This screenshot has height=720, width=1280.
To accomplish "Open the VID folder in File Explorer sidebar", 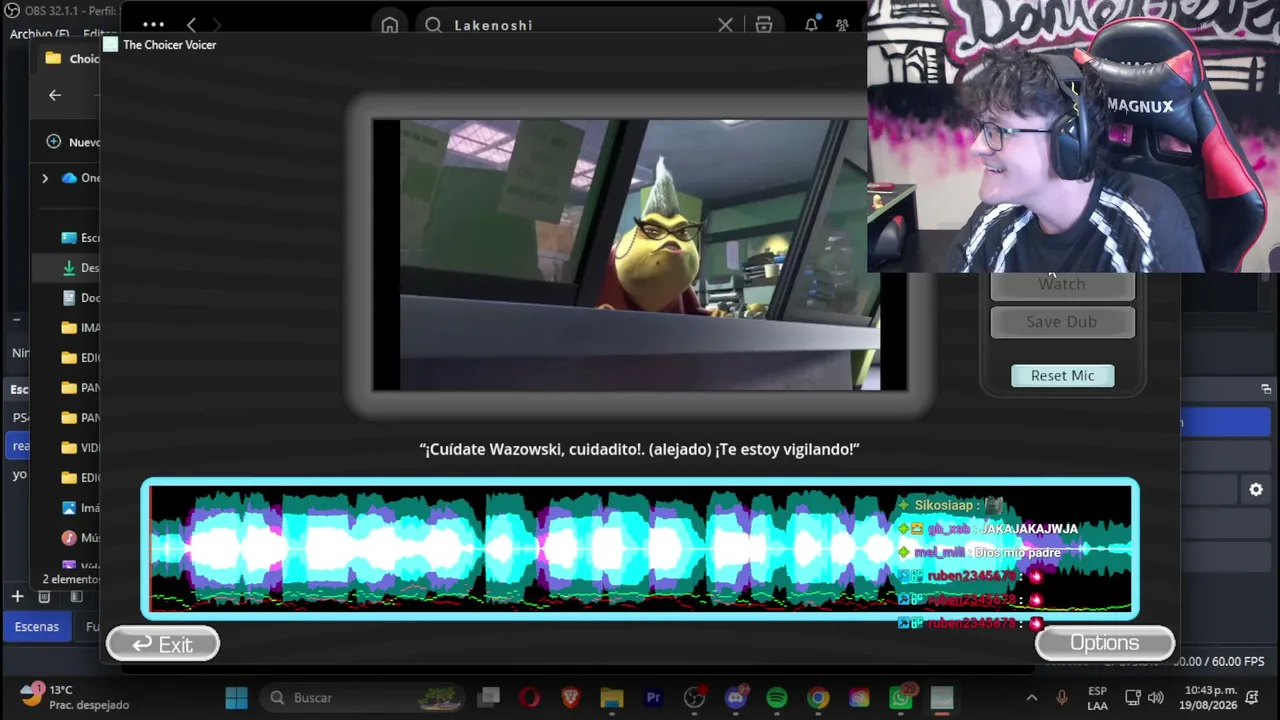I will (80, 448).
